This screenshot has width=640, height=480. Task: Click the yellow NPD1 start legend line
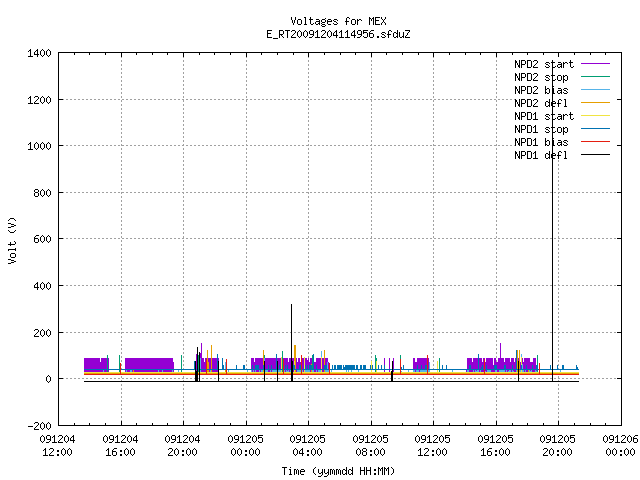[596, 116]
